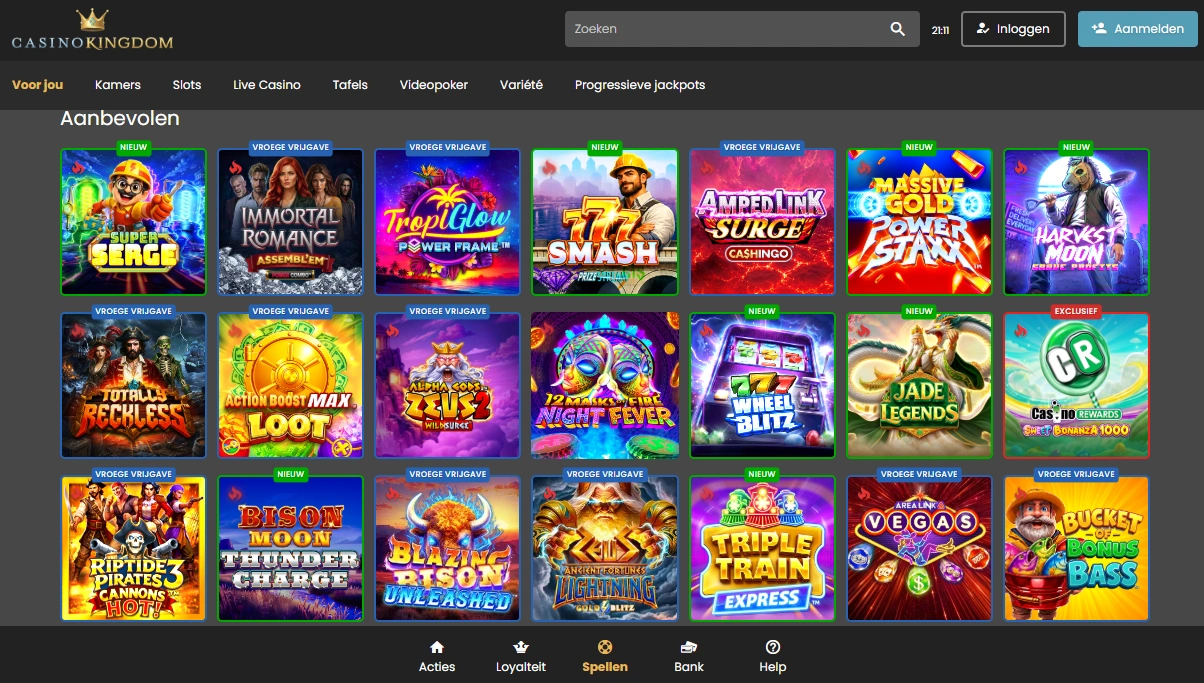The width and height of the screenshot is (1204, 683).
Task: Open the Live Casino tab
Action: click(267, 85)
